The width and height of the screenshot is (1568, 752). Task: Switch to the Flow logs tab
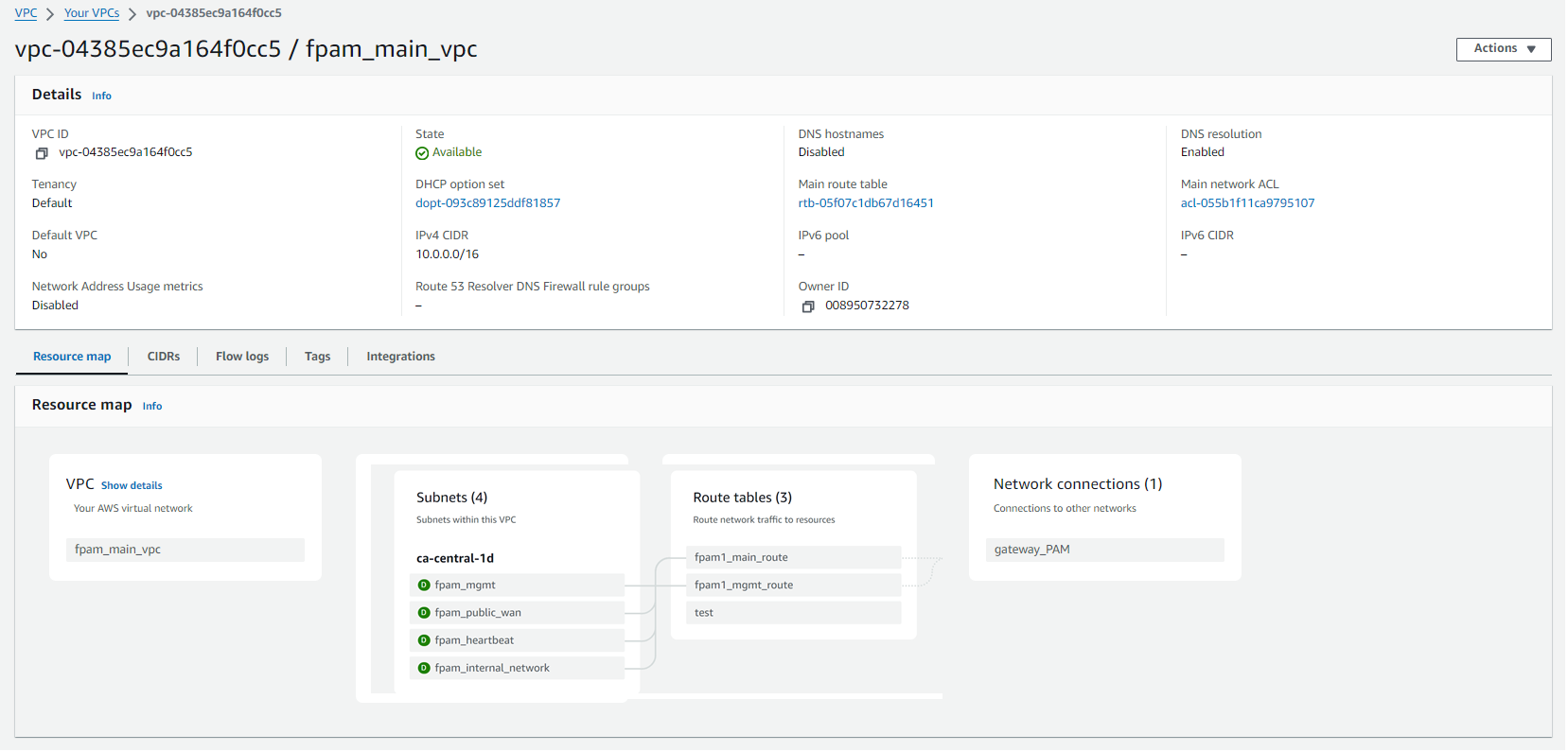click(242, 357)
